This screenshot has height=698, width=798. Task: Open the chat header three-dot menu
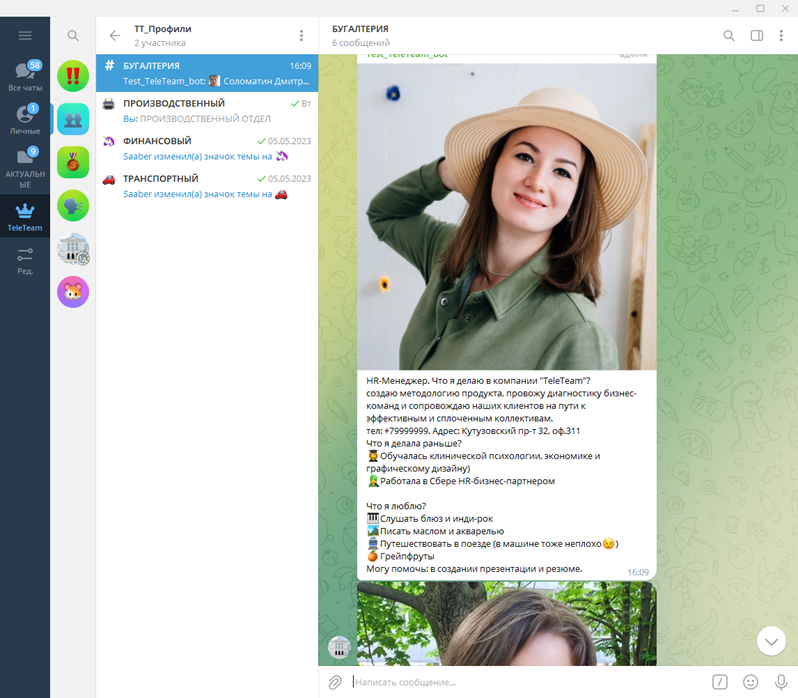pyautogui.click(x=782, y=35)
